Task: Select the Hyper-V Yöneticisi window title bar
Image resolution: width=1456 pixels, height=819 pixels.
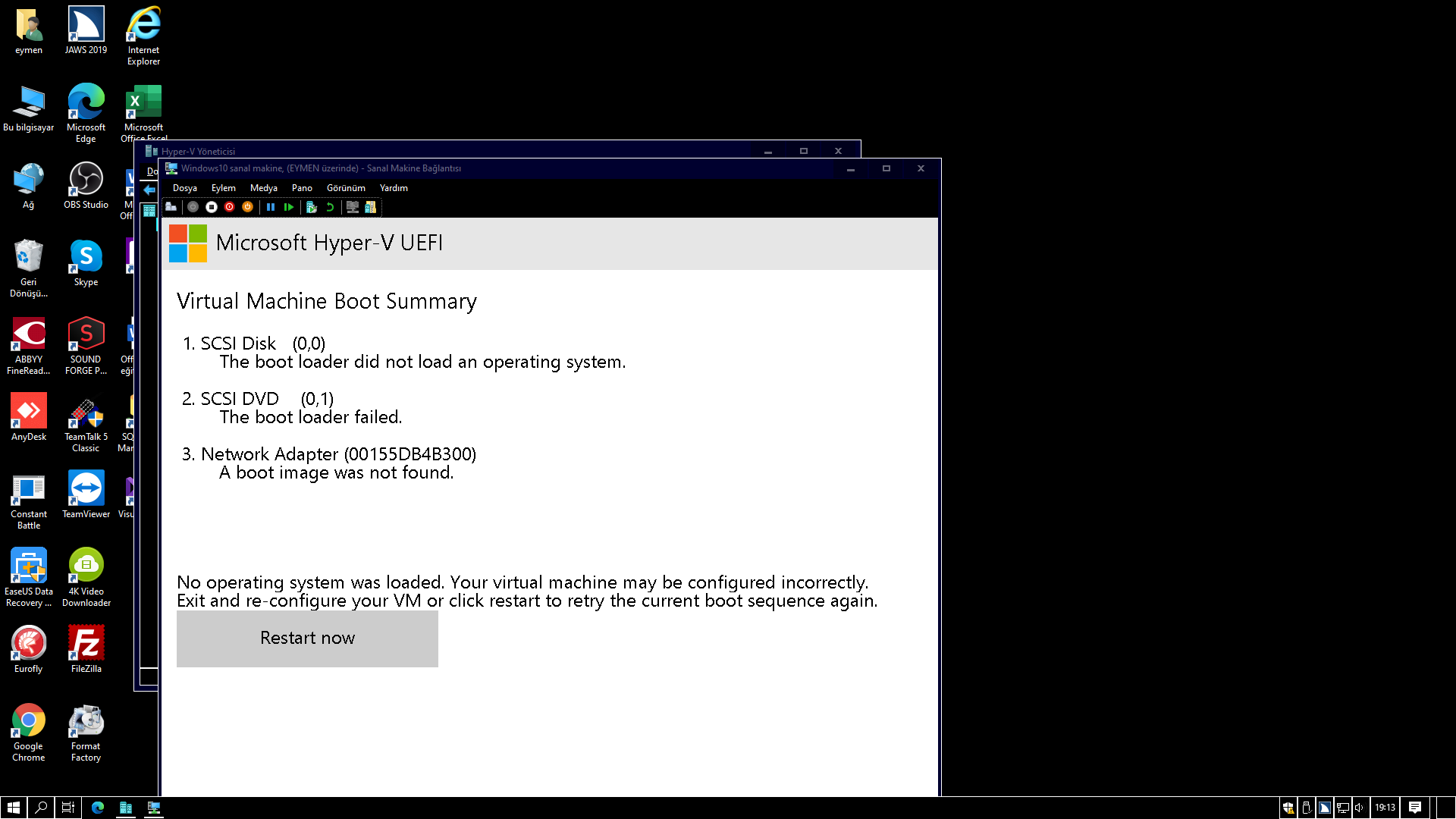Action: point(455,151)
